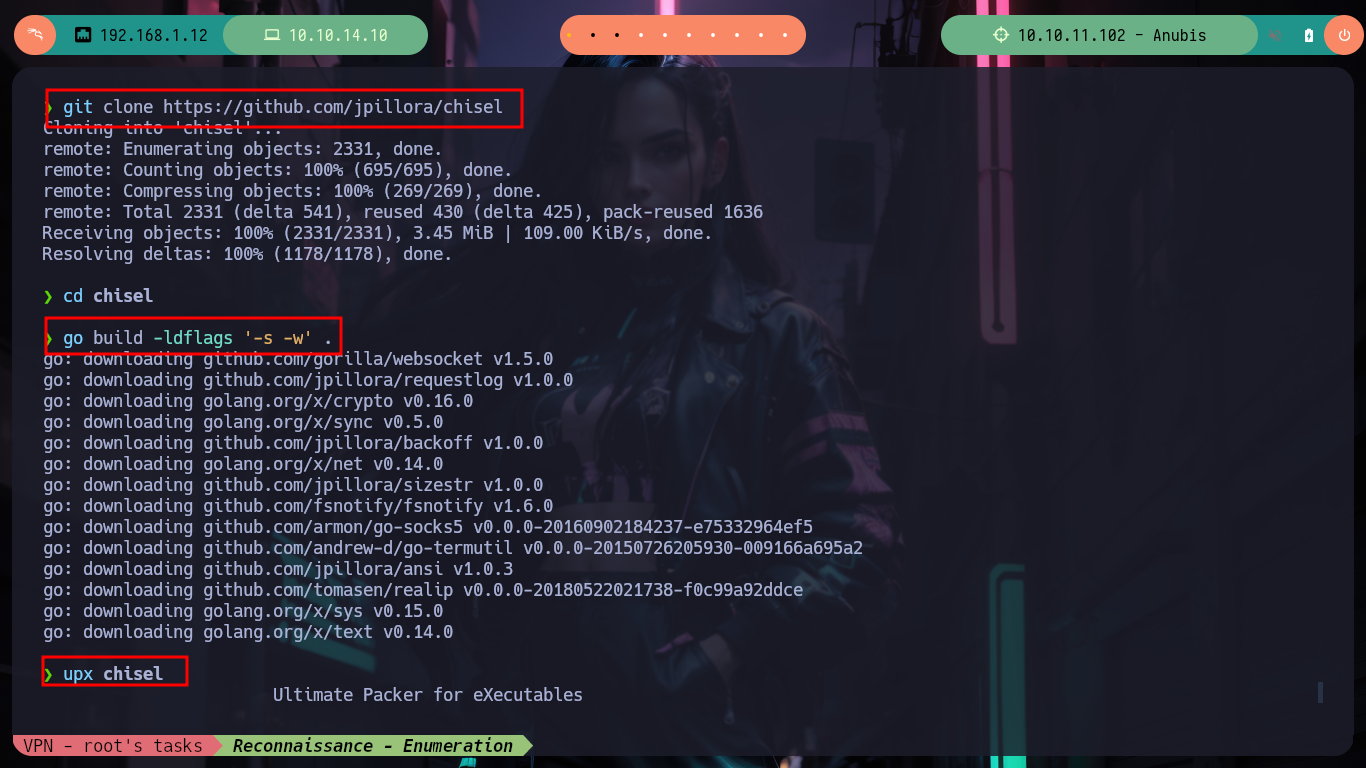Click the ethernet icon beside 192.168.1.12
This screenshot has width=1366, height=768.
pyautogui.click(x=83, y=35)
